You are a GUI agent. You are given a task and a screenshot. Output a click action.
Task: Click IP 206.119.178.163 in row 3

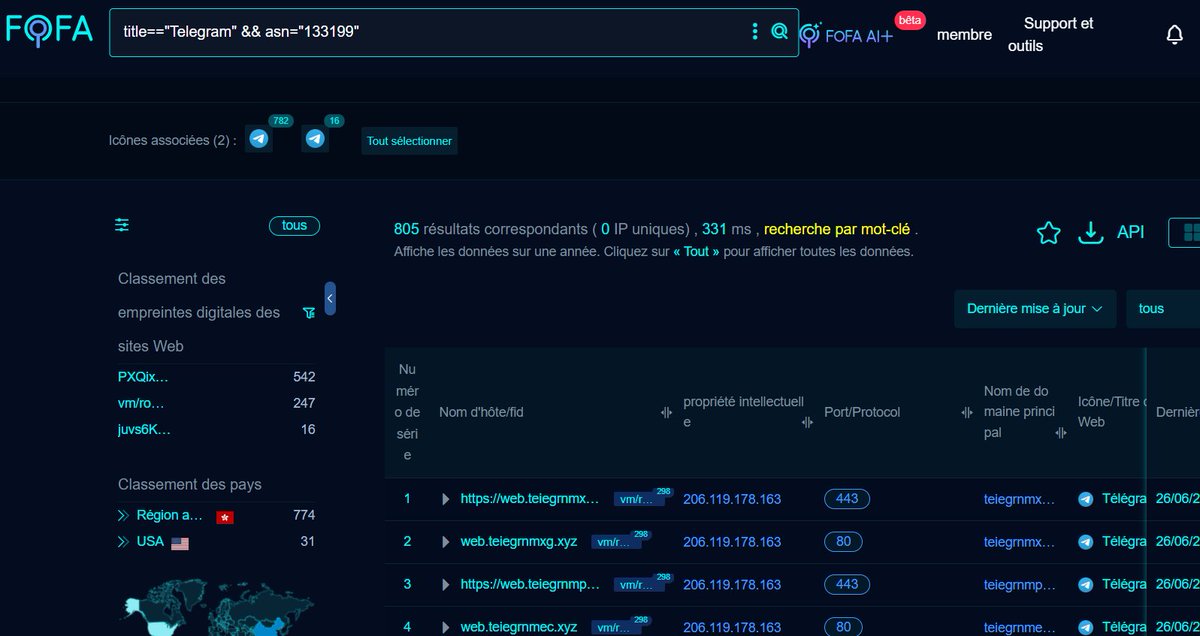pos(732,584)
